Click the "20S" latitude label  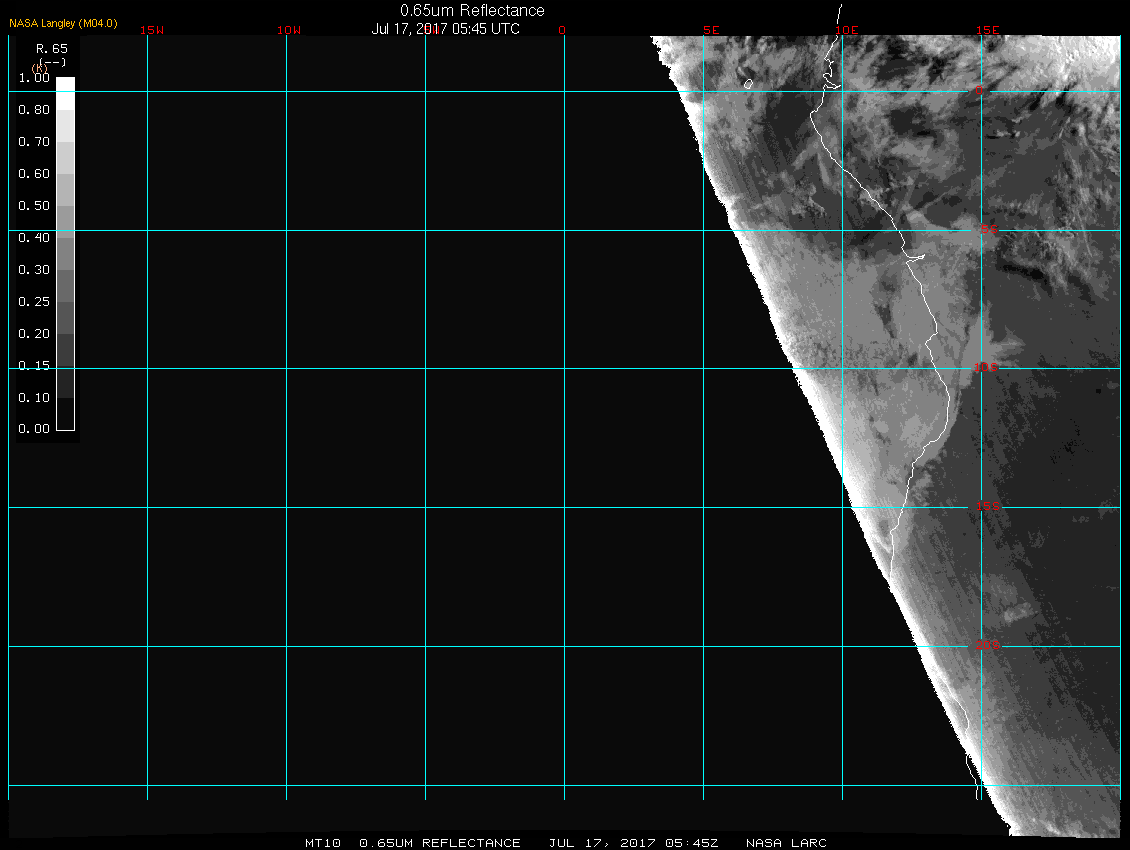coord(988,645)
